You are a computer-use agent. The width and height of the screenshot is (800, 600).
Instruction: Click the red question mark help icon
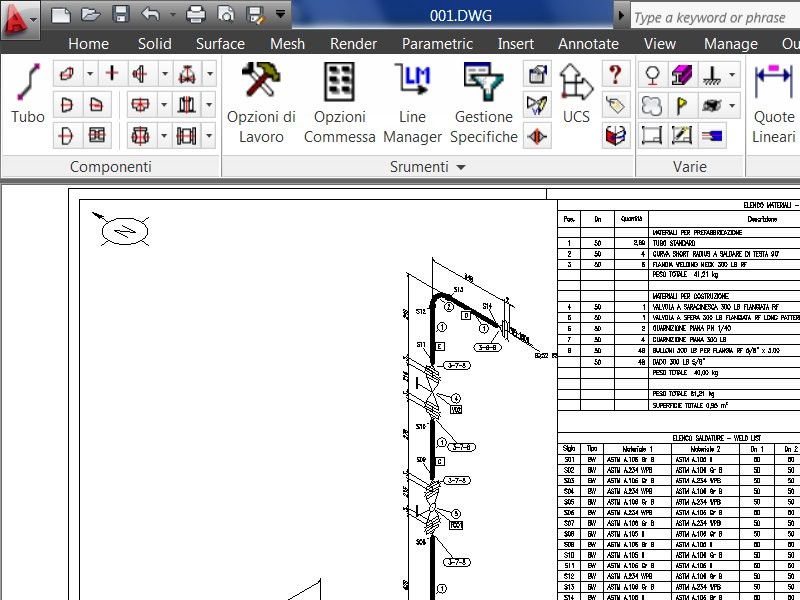coord(616,74)
